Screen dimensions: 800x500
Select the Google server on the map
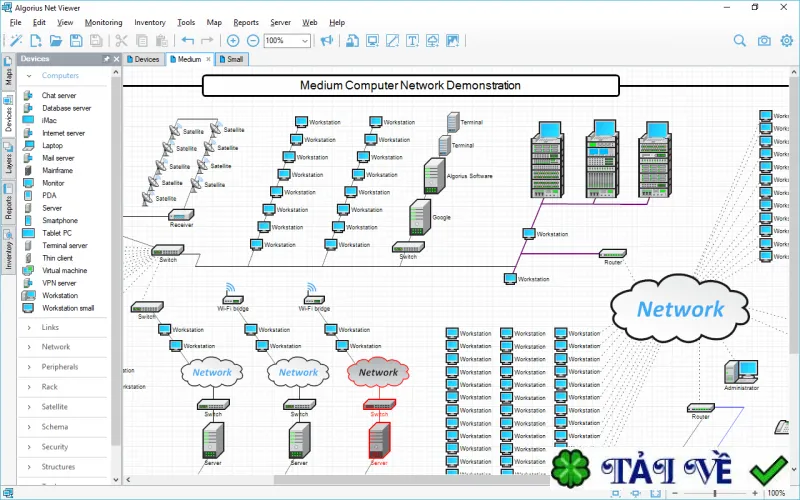tap(420, 217)
